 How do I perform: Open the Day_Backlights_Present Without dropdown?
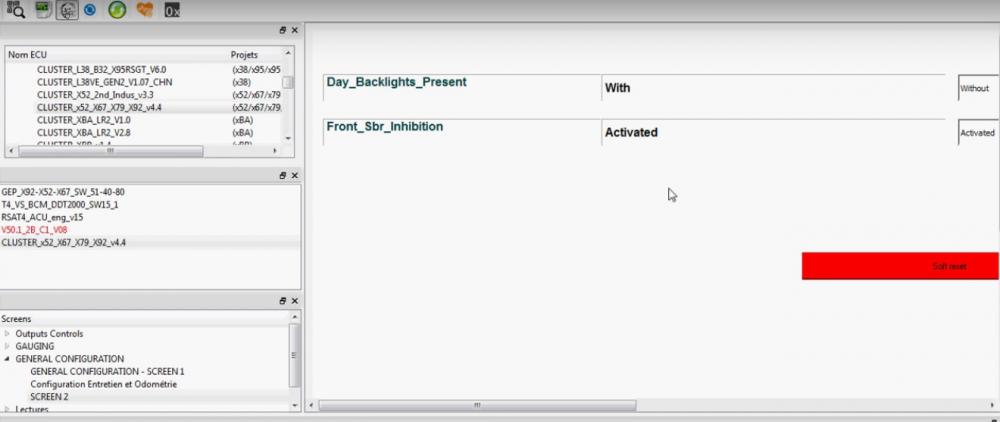(x=978, y=88)
